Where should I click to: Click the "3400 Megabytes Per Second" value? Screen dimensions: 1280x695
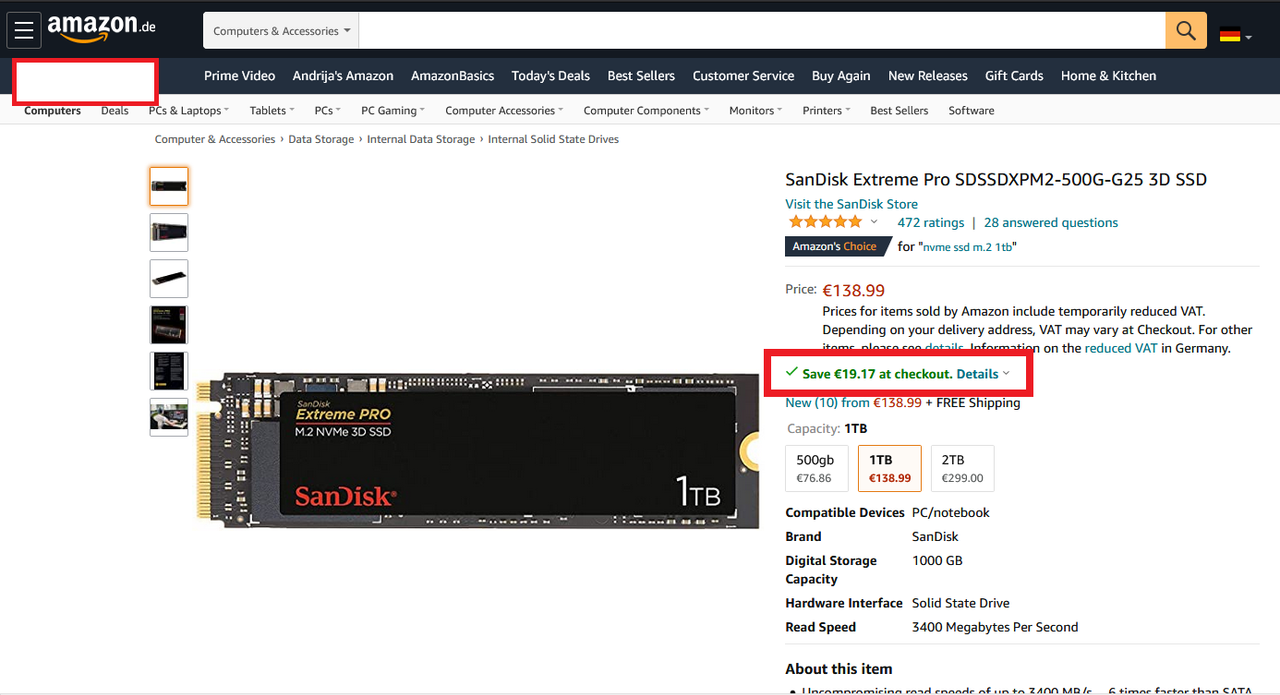[x=995, y=627]
